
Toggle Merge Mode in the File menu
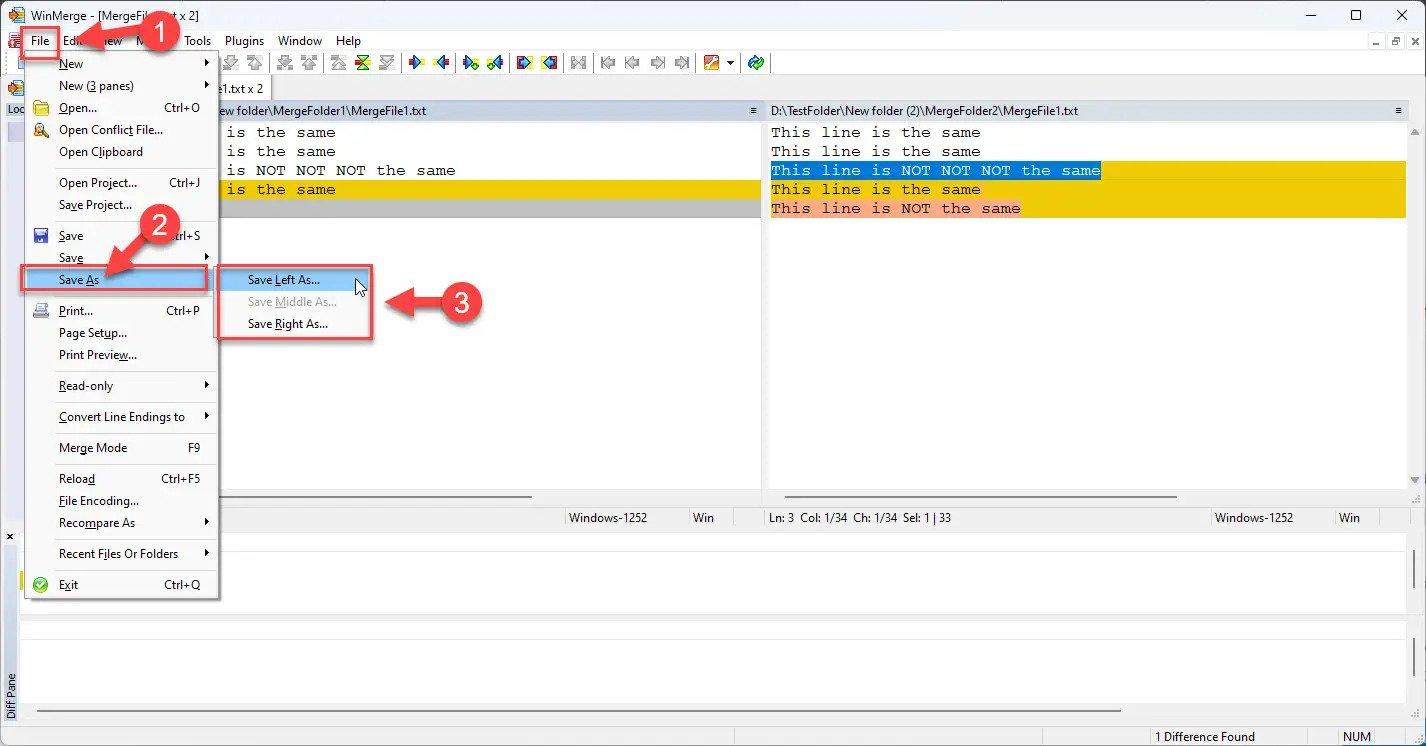pyautogui.click(x=122, y=448)
